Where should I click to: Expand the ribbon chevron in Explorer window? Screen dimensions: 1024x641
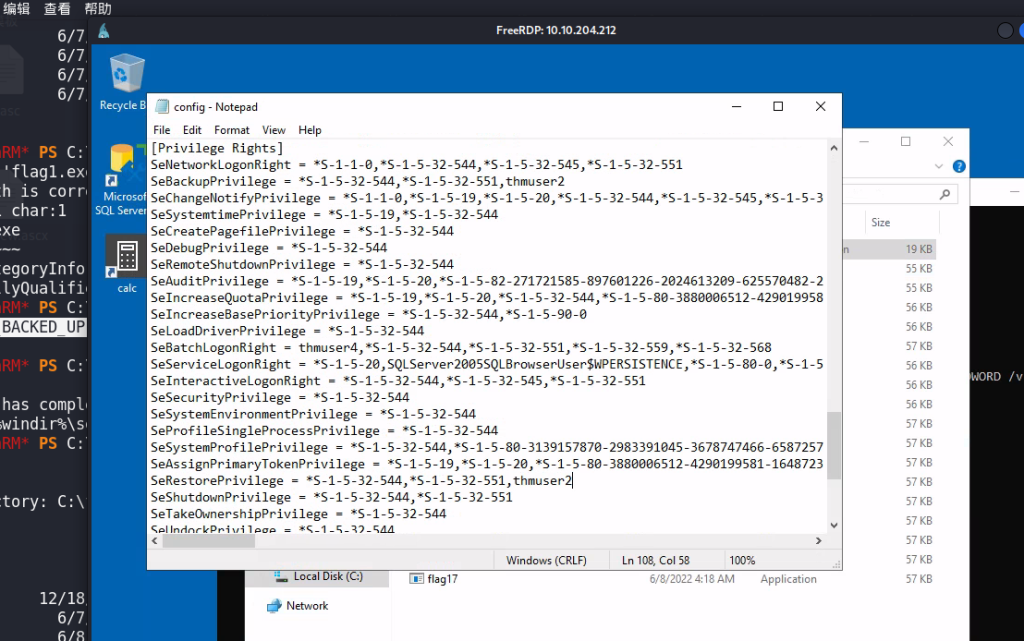(938, 166)
